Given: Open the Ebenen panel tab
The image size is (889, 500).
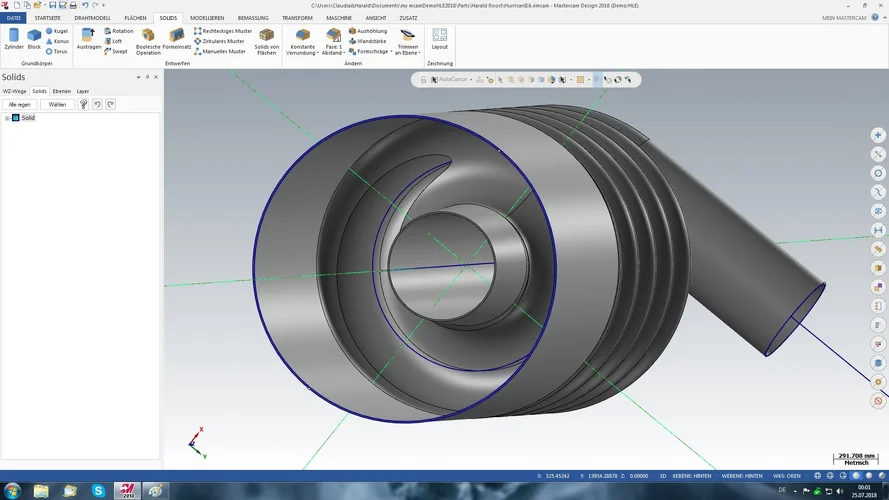Looking at the screenshot, I should [x=62, y=91].
